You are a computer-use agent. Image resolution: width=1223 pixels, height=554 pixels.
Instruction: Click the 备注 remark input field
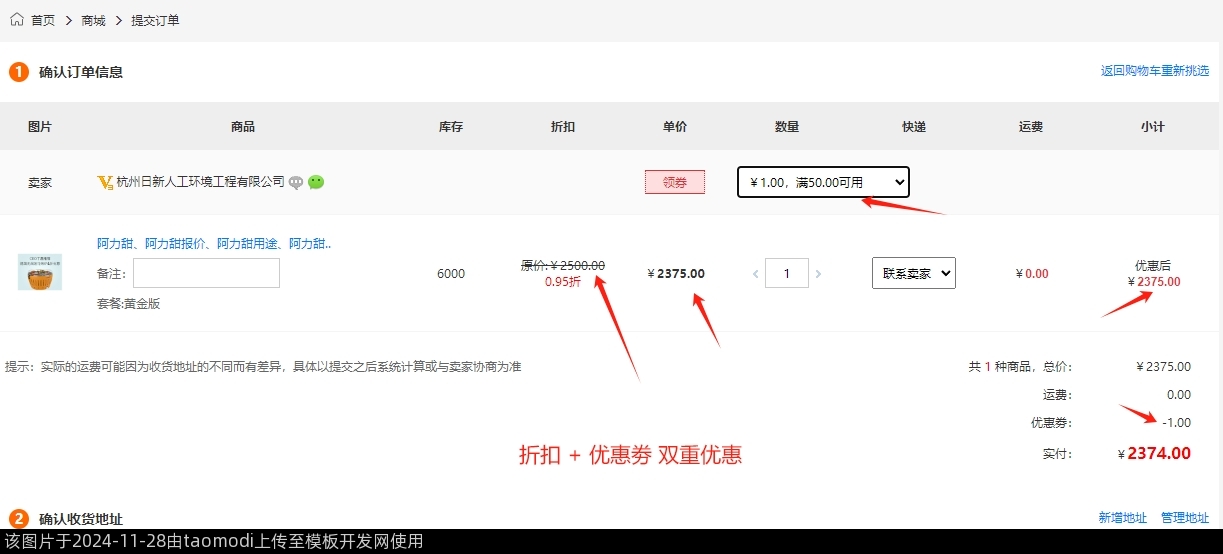(206, 273)
